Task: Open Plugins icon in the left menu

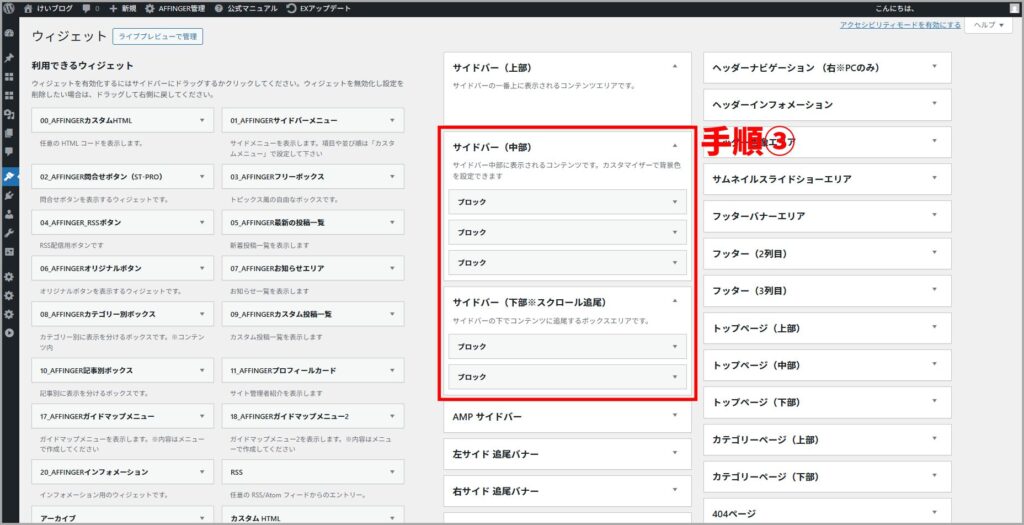Action: pos(9,195)
